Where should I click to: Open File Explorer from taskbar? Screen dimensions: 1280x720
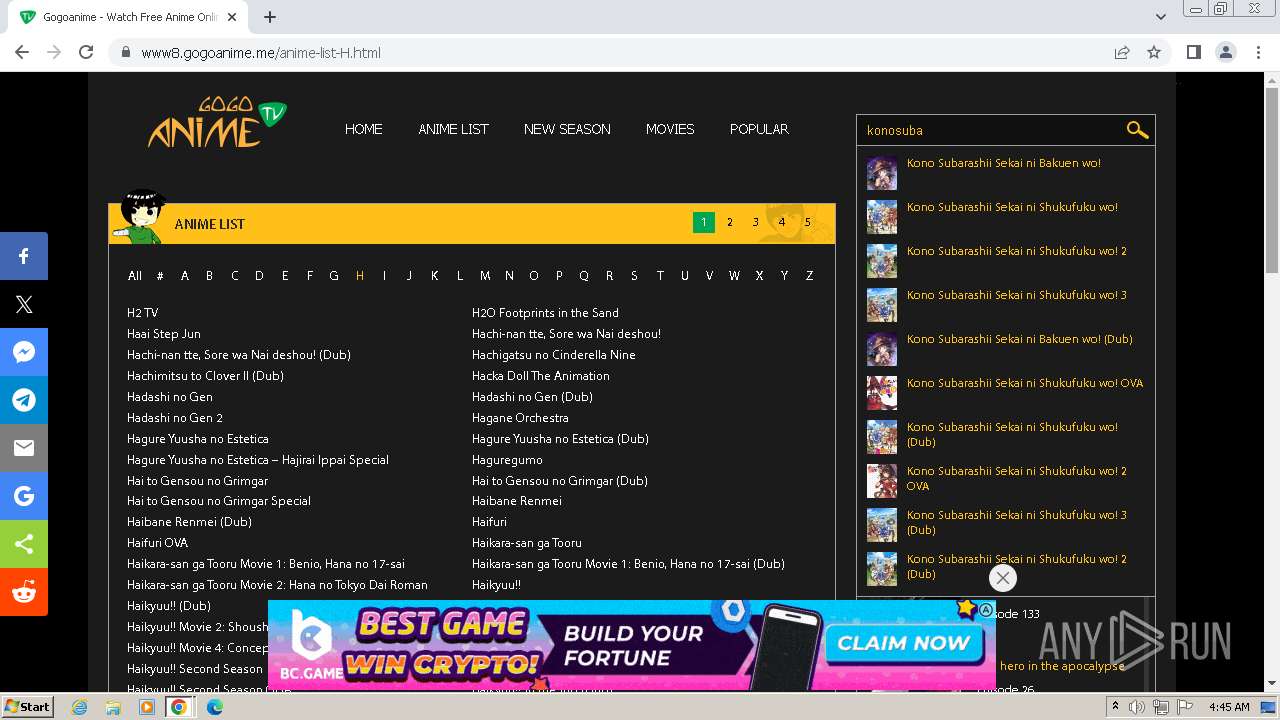113,707
